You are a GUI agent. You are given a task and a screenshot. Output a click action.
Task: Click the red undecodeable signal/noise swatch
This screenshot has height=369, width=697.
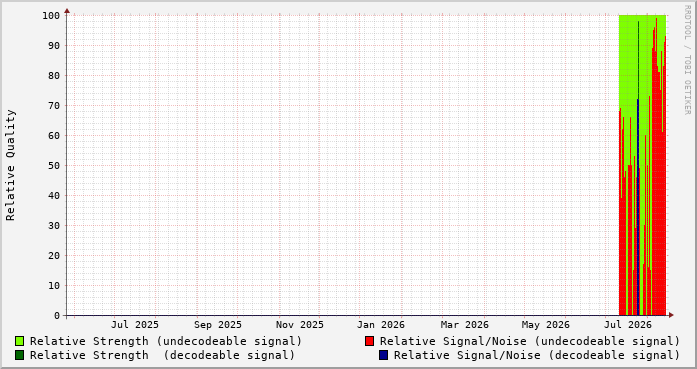pyautogui.click(x=369, y=341)
